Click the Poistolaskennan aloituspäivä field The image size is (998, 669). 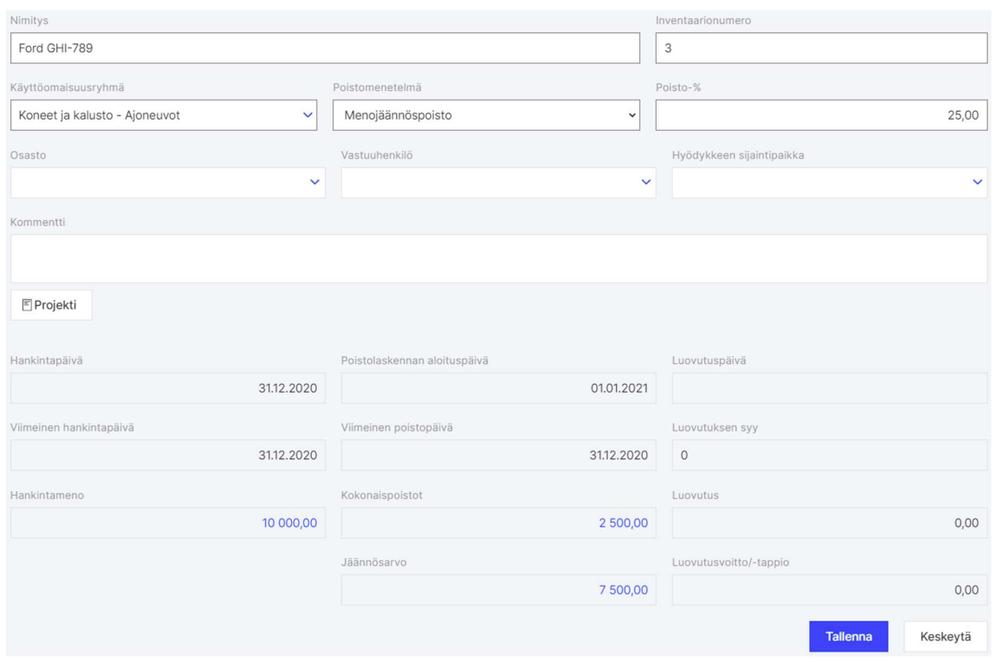point(498,388)
